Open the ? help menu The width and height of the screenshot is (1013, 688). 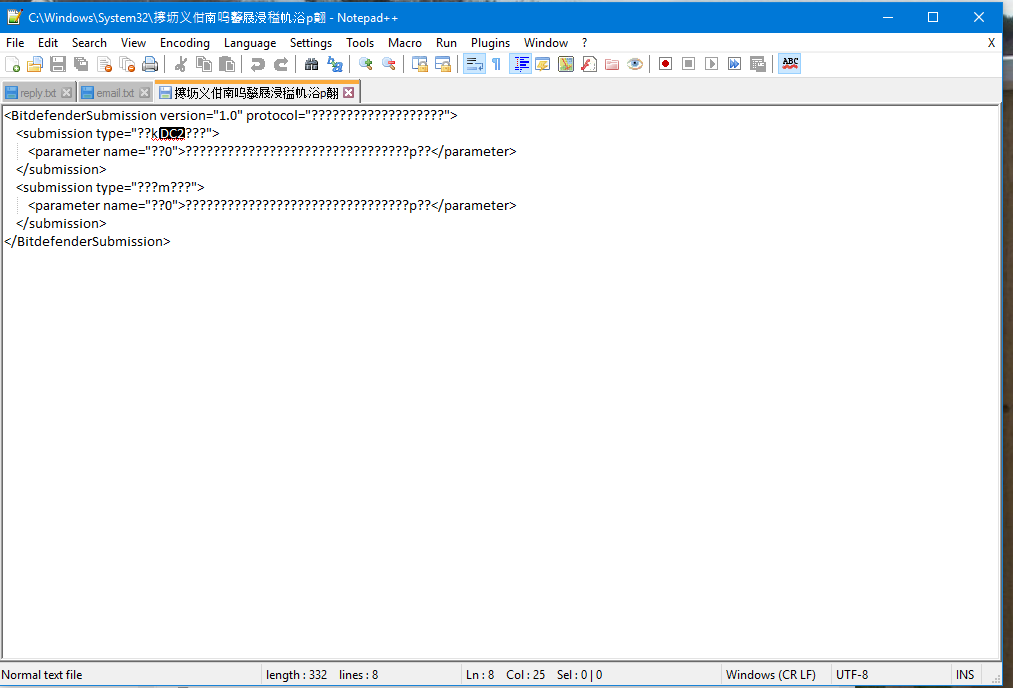[585, 43]
